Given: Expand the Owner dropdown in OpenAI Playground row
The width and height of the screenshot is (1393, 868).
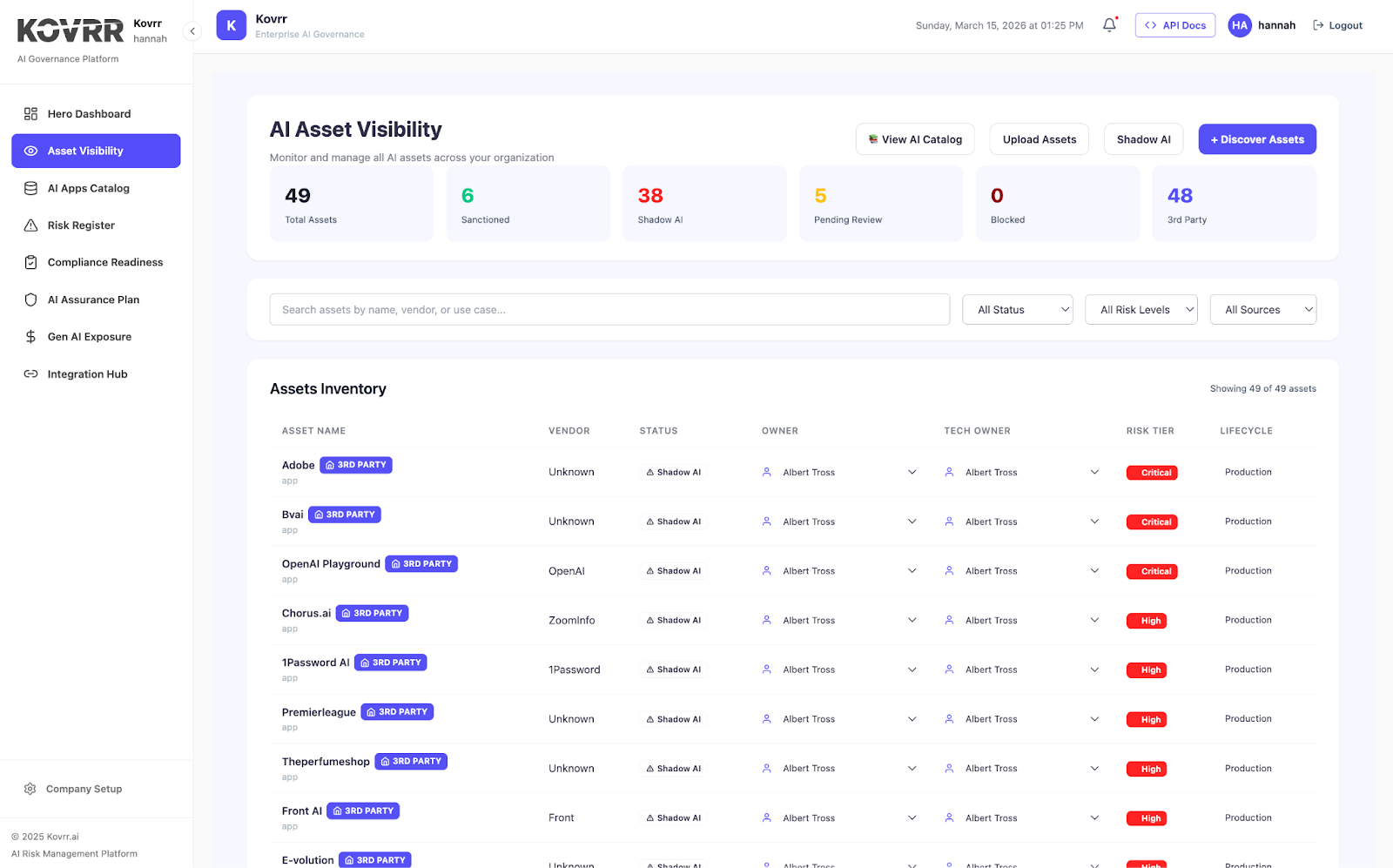Looking at the screenshot, I should point(912,571).
